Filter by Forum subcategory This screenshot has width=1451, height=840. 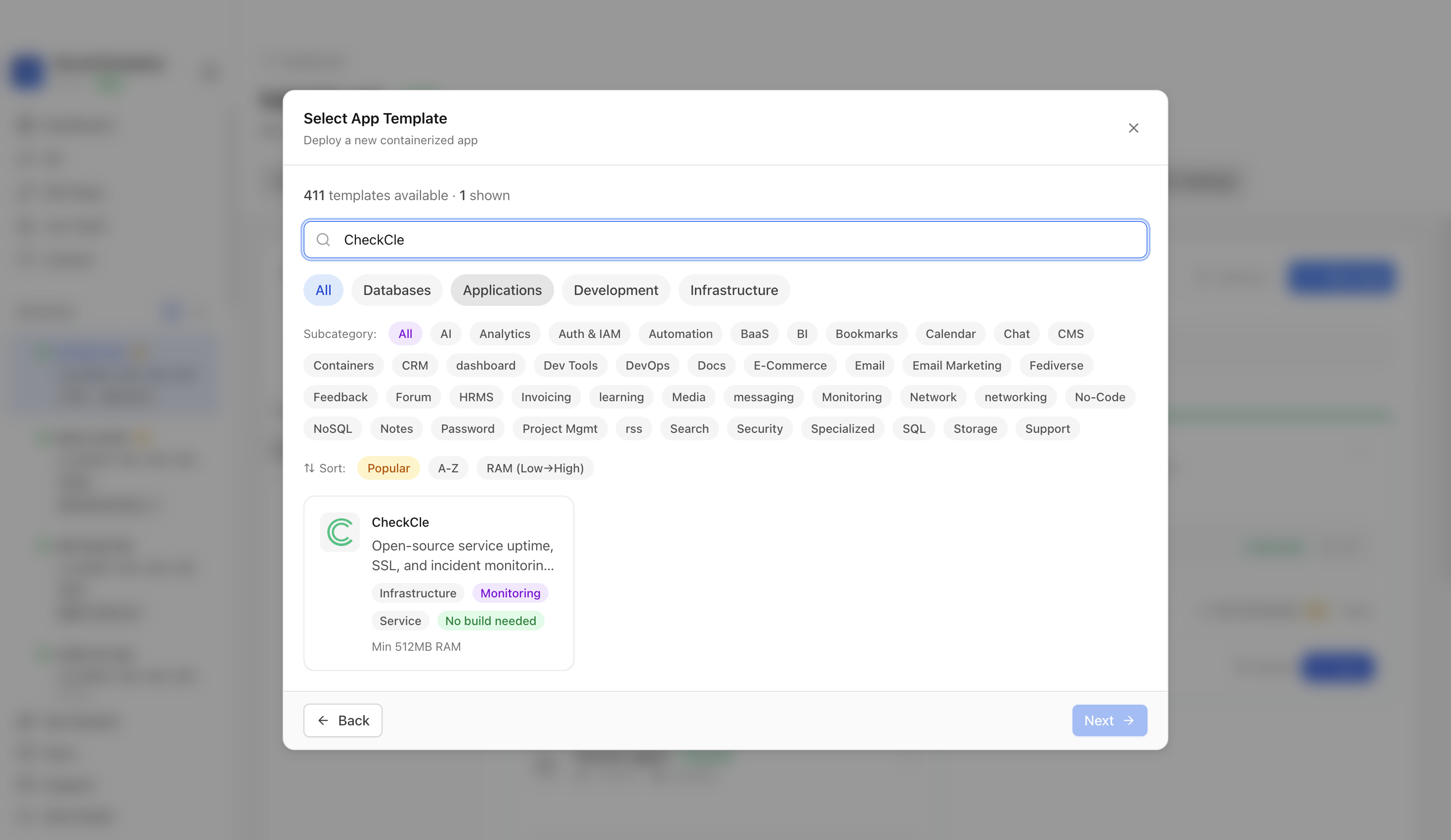(x=413, y=397)
